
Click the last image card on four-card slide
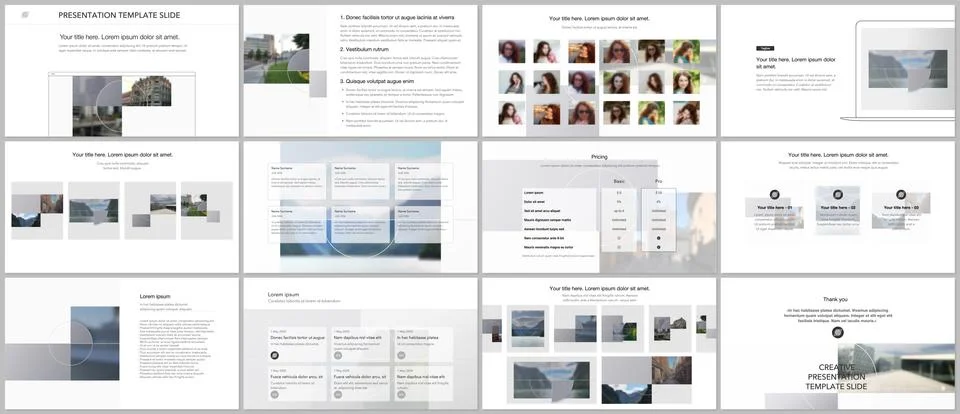pos(206,210)
